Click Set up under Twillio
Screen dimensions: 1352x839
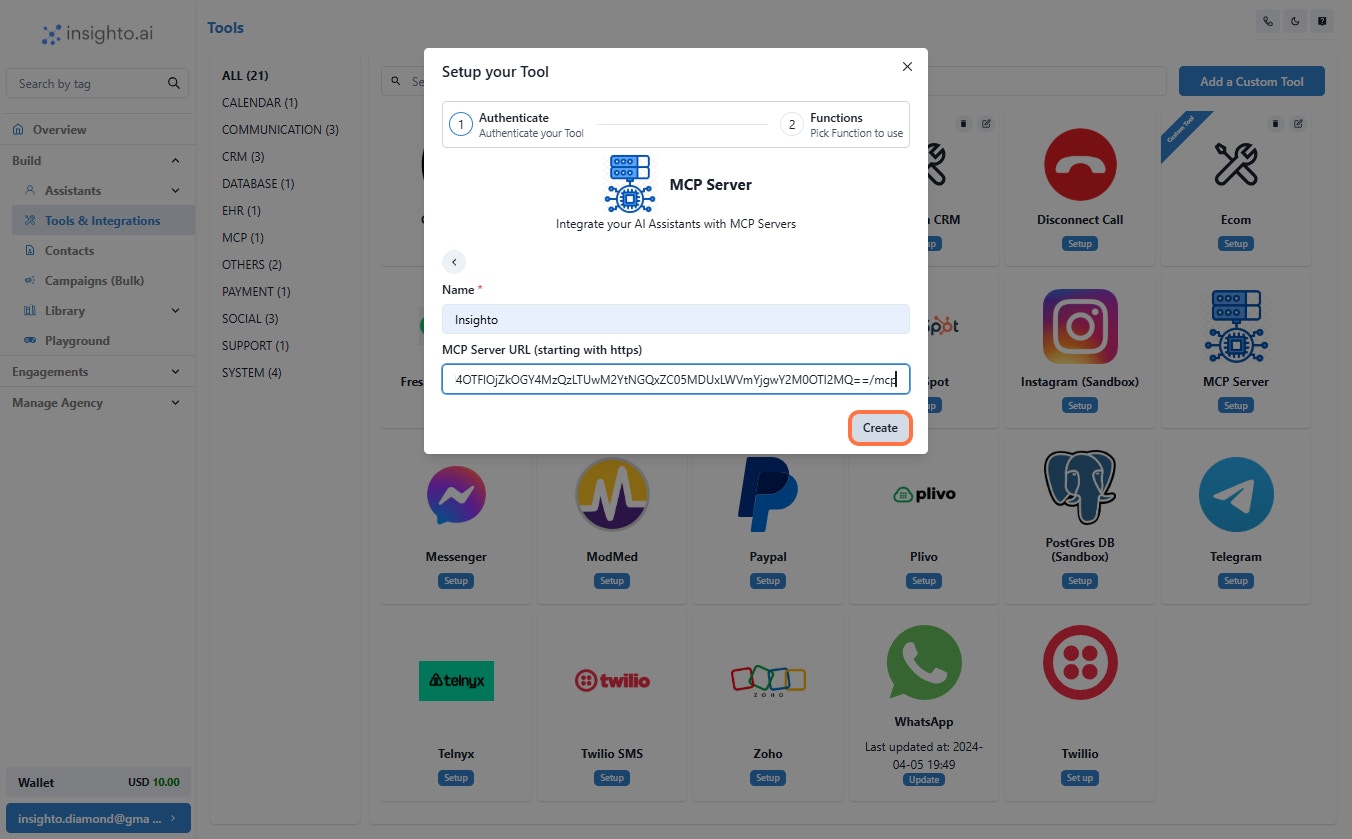1080,778
